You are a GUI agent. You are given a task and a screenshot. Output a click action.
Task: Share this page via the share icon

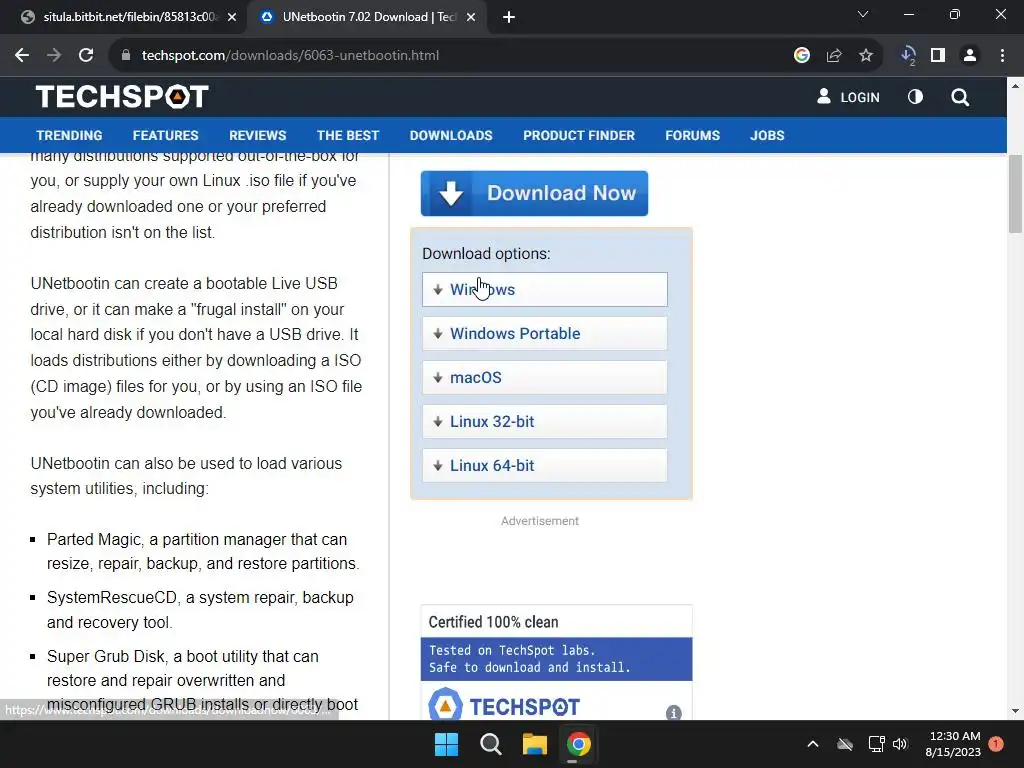(x=834, y=56)
